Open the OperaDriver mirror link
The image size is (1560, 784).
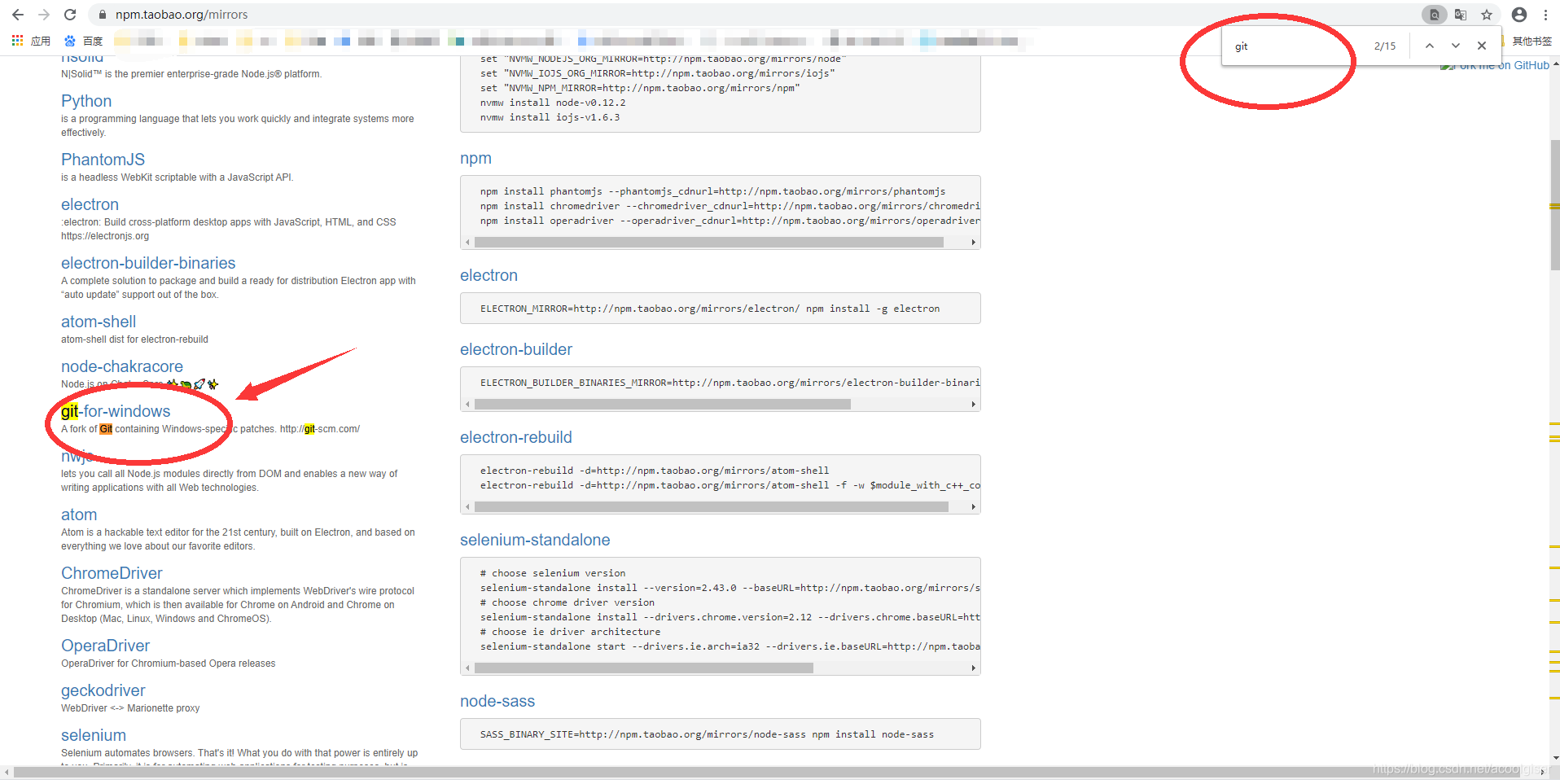point(106,646)
